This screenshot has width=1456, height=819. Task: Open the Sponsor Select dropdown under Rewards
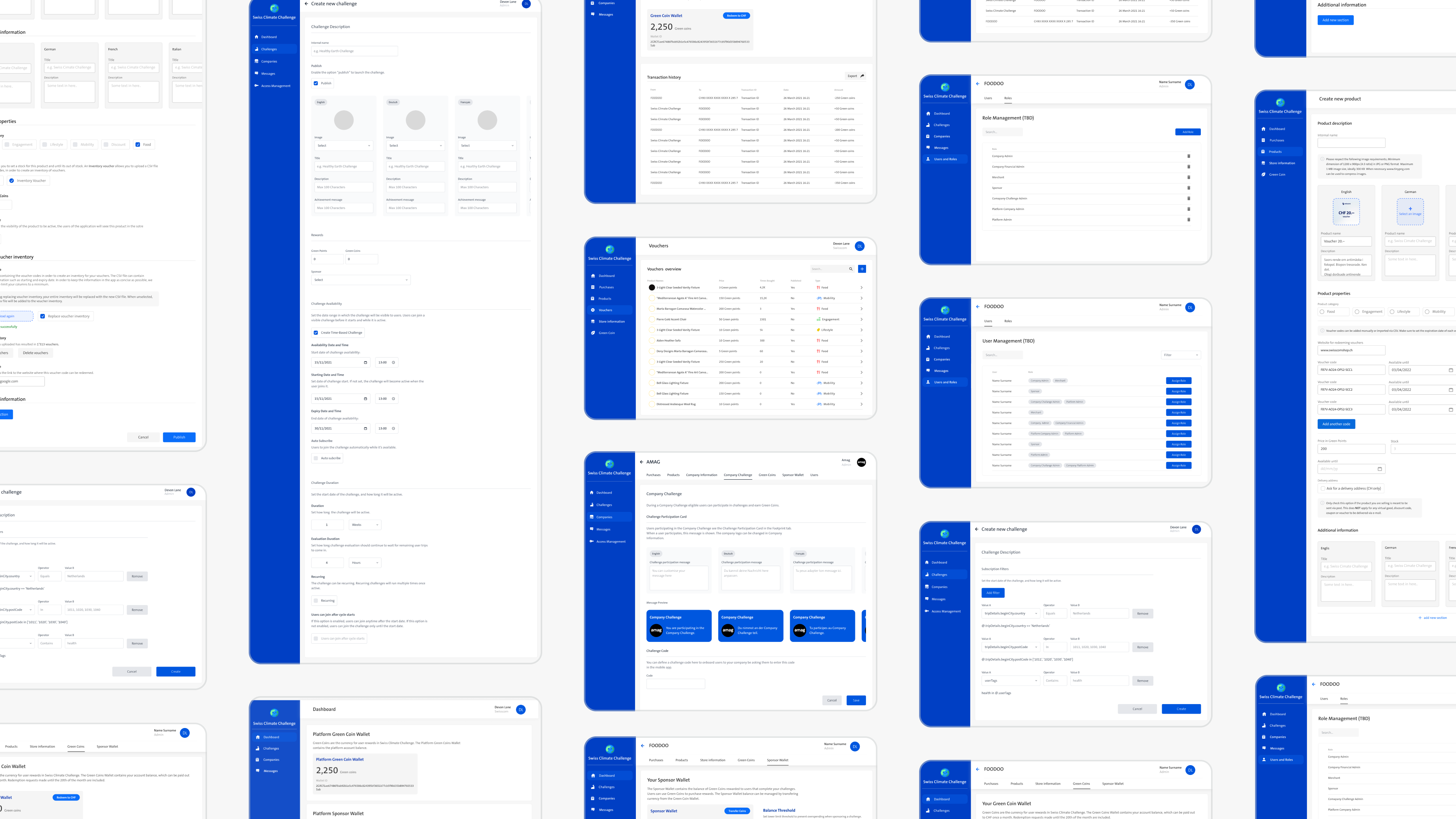tap(360, 280)
